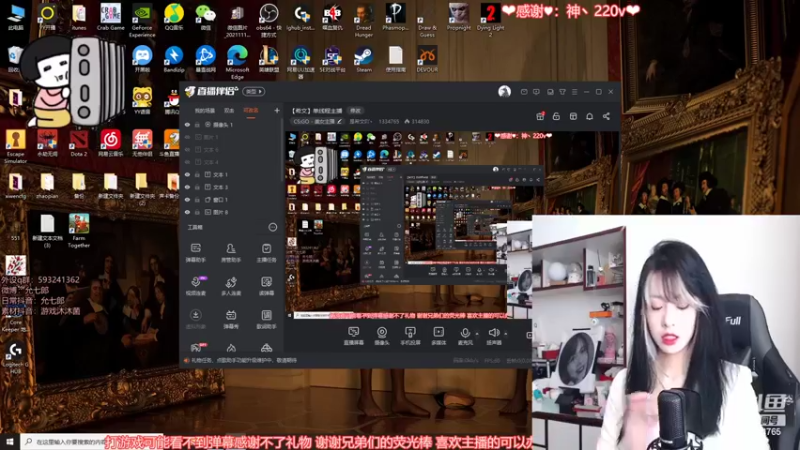Open 读弹幕 tool in toolbox
Screen dimensions: 800x450
click(x=266, y=286)
